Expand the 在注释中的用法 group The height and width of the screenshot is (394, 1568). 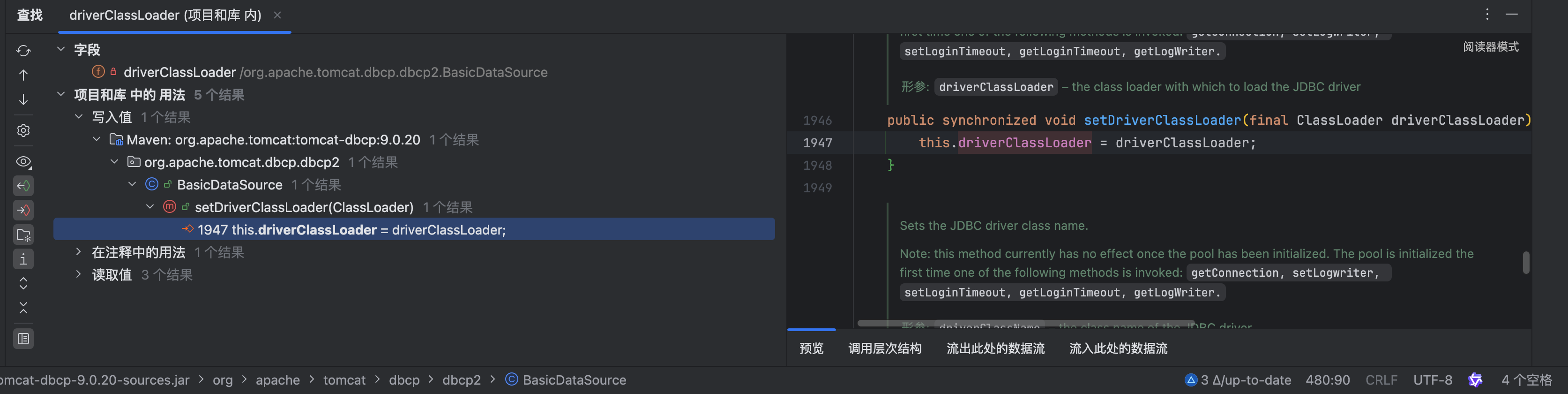tap(79, 251)
